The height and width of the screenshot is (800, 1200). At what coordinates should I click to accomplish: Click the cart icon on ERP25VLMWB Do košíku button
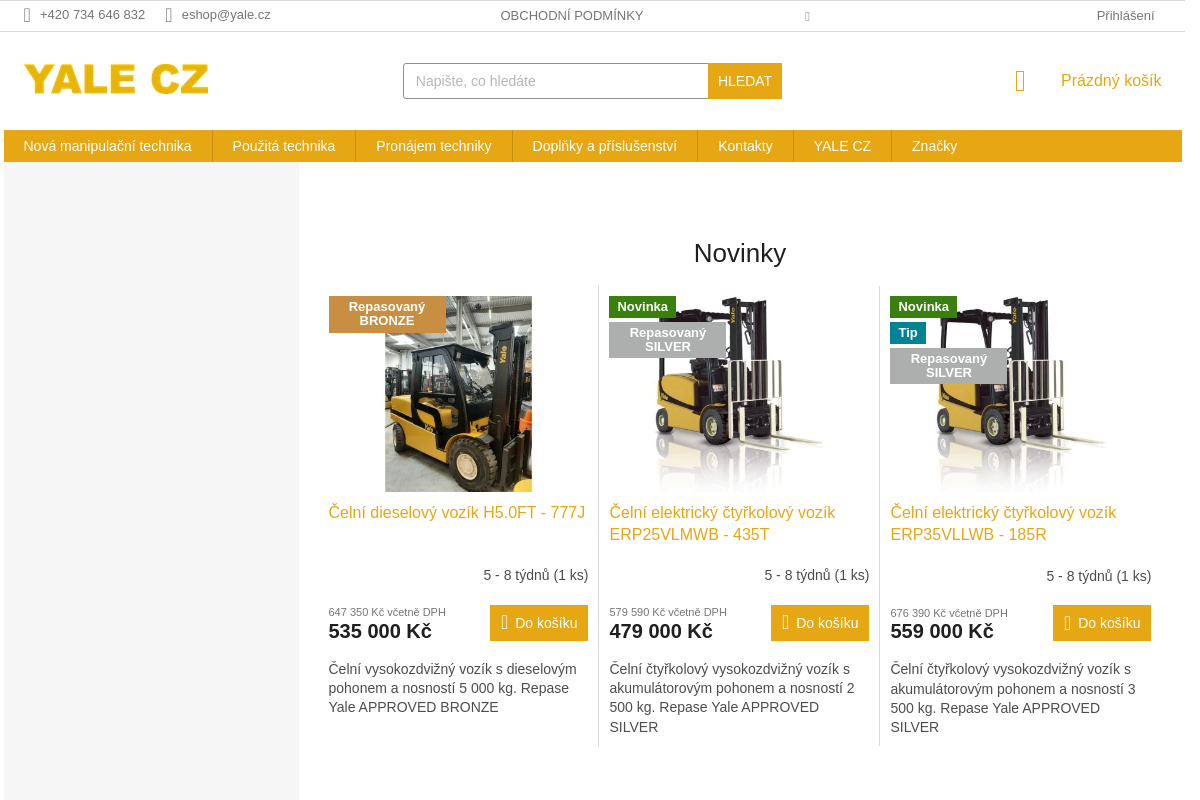pos(785,622)
